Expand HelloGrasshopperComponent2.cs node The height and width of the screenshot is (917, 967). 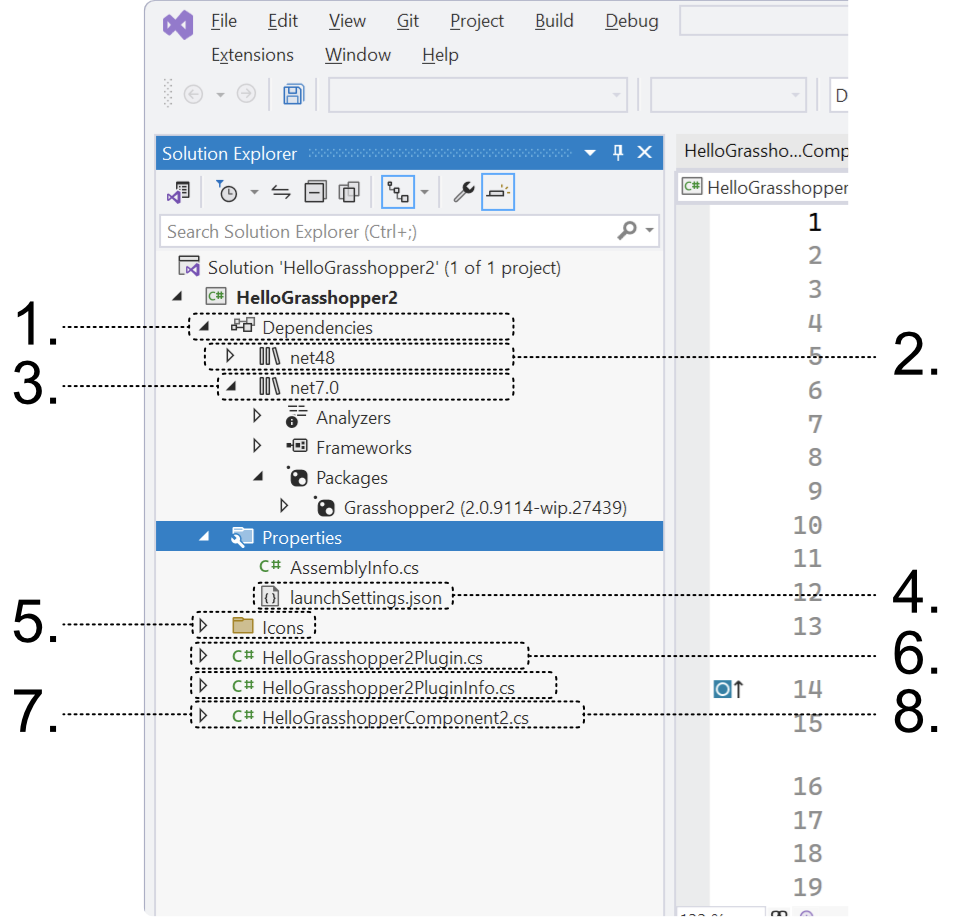click(x=203, y=715)
